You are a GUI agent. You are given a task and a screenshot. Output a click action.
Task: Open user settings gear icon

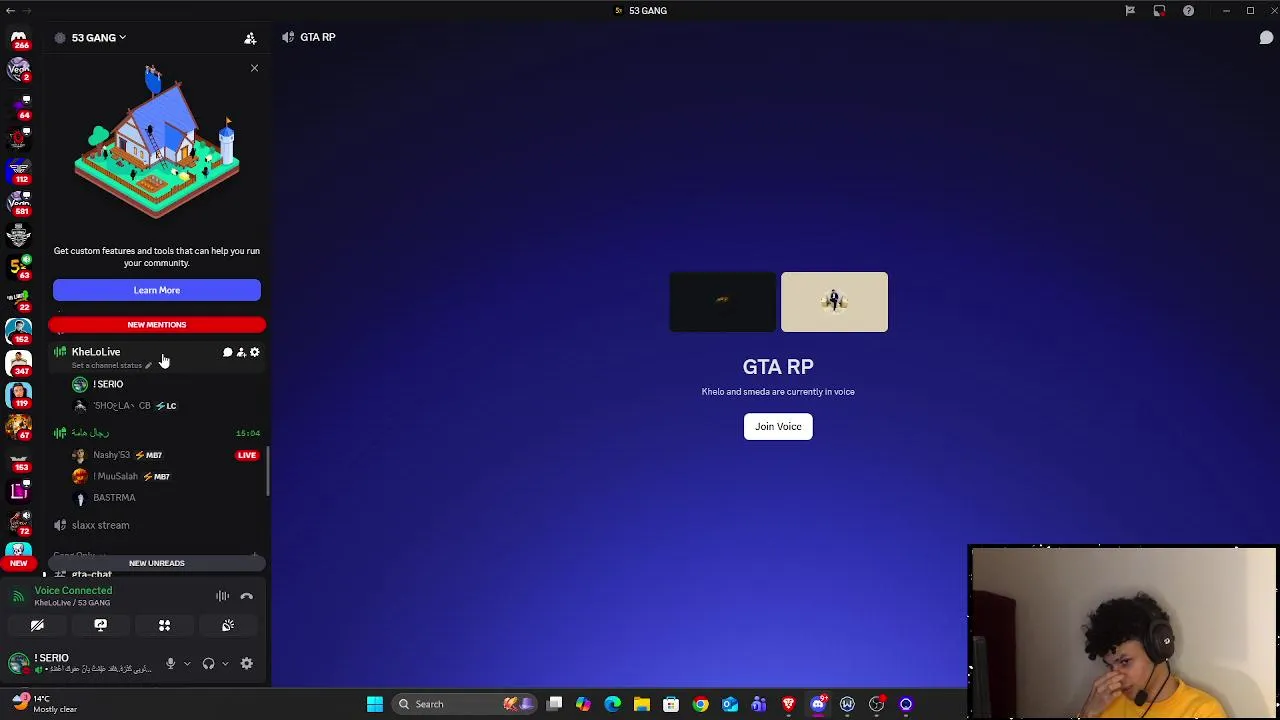click(247, 663)
